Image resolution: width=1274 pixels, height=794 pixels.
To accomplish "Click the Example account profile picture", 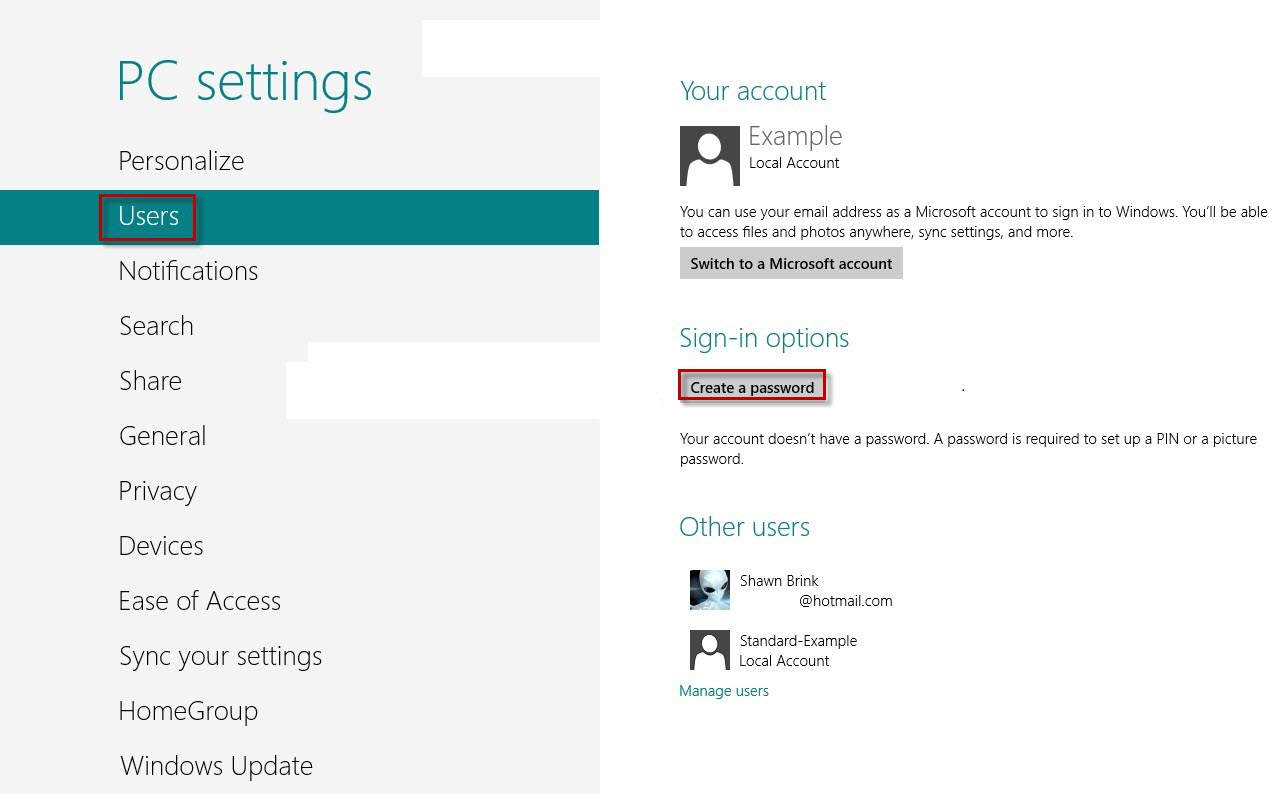I will tap(709, 156).
